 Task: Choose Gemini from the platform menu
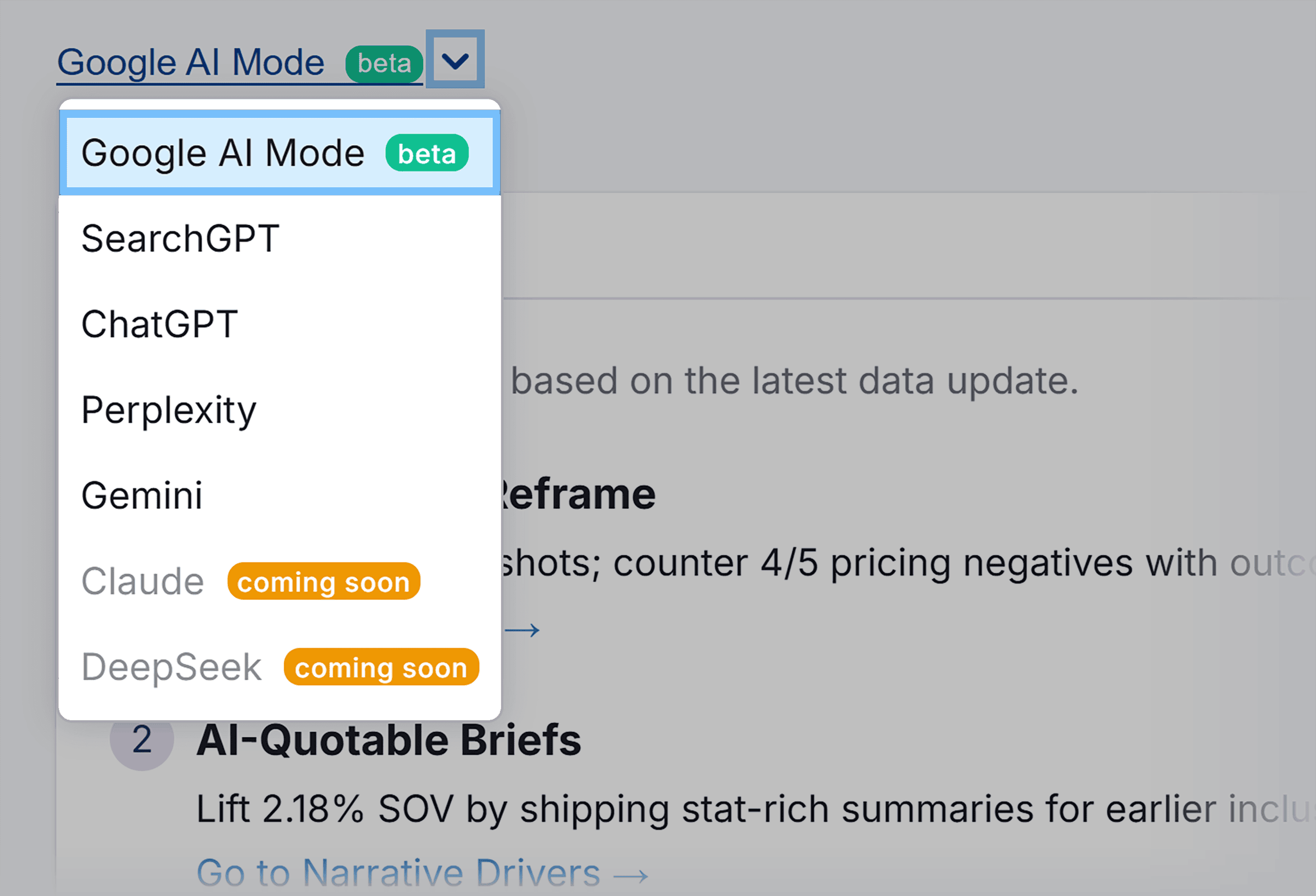142,495
